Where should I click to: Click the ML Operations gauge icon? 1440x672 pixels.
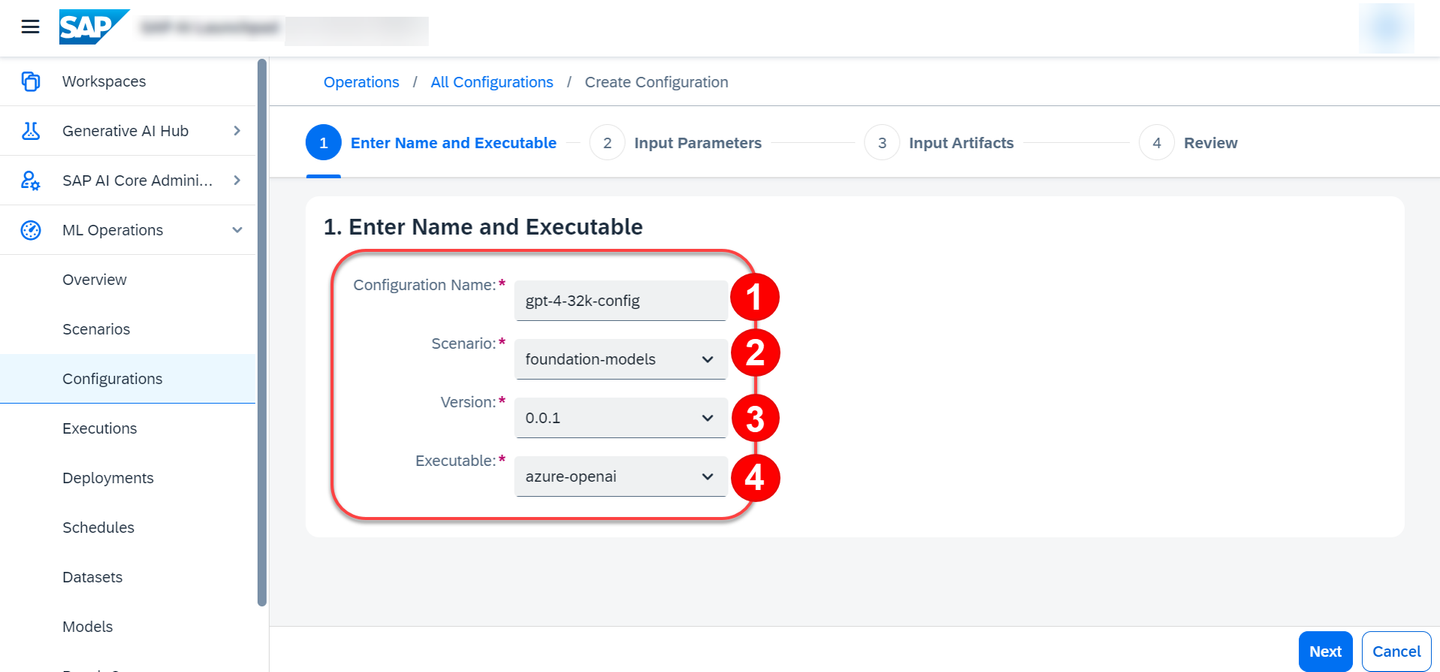pyautogui.click(x=31, y=230)
